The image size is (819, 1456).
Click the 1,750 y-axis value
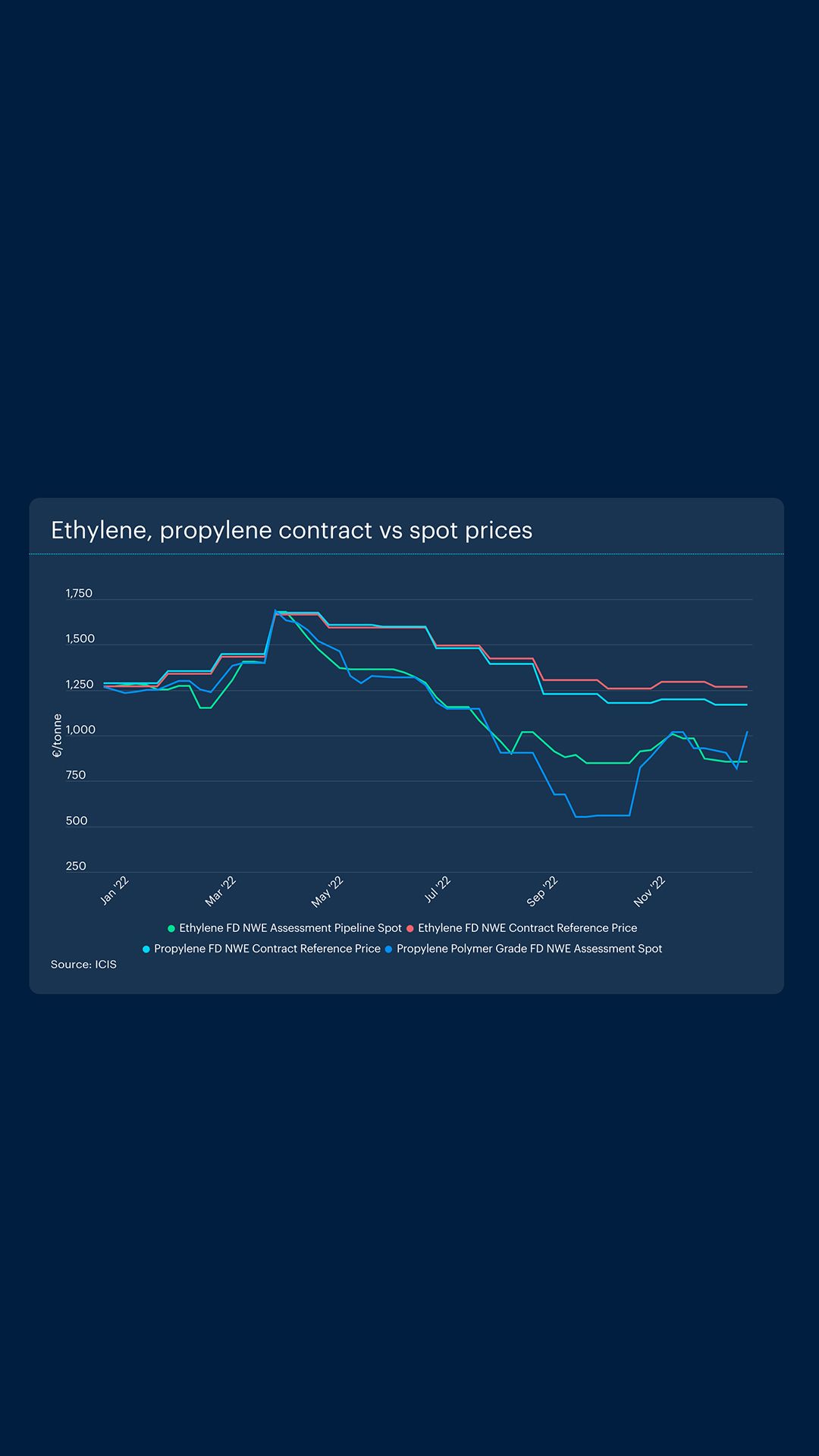click(79, 594)
